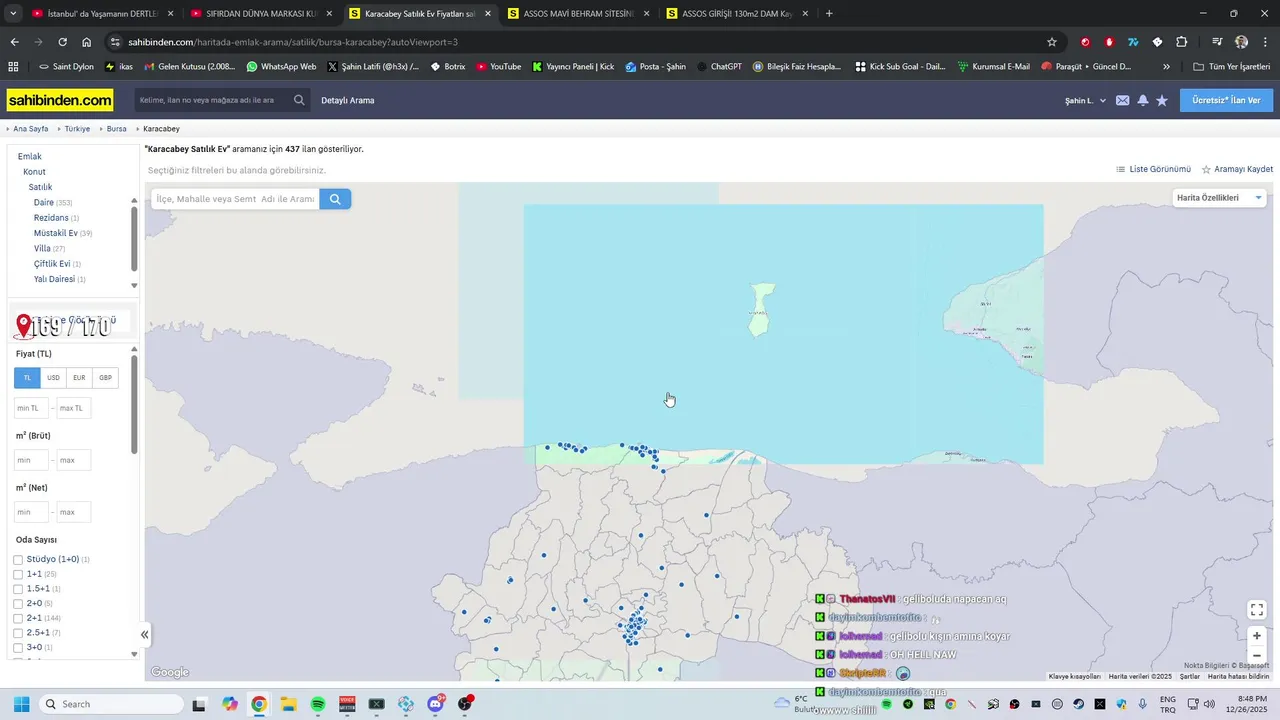The width and height of the screenshot is (1280, 720).
Task: Bookmark this page with the star icon
Action: (x=1052, y=42)
